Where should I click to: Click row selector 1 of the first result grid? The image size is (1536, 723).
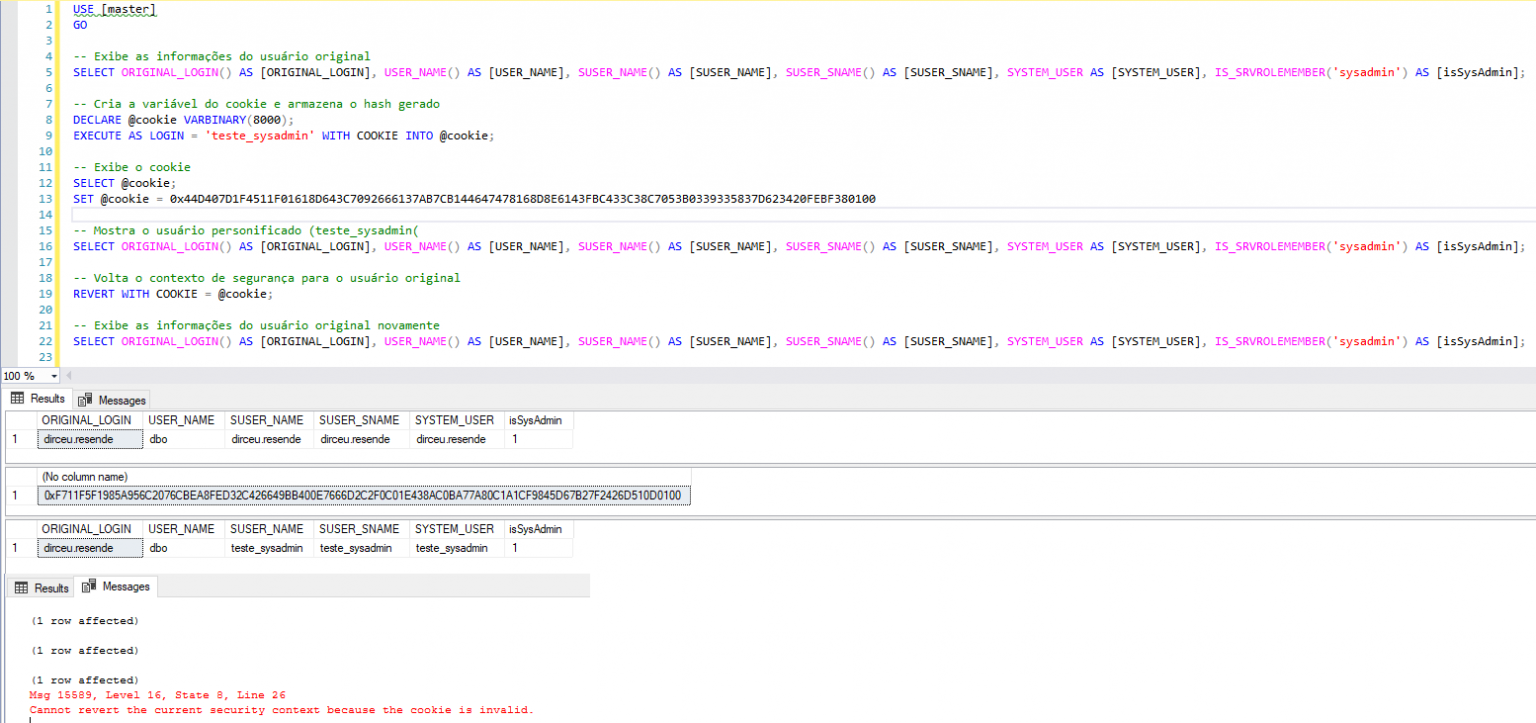[13, 438]
